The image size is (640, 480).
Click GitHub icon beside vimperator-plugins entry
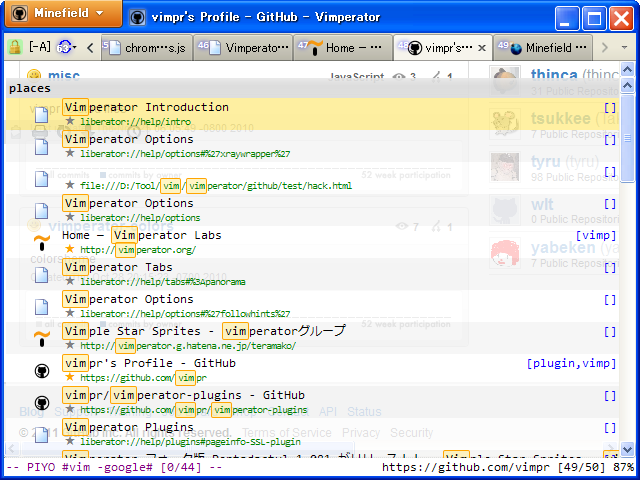pos(42,403)
